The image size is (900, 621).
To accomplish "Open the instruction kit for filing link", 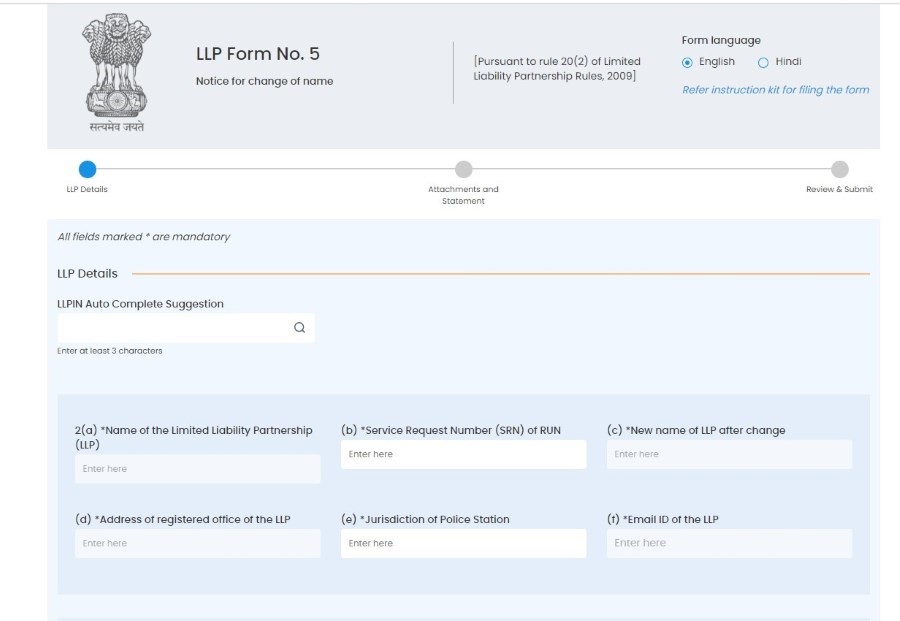I will [x=775, y=90].
